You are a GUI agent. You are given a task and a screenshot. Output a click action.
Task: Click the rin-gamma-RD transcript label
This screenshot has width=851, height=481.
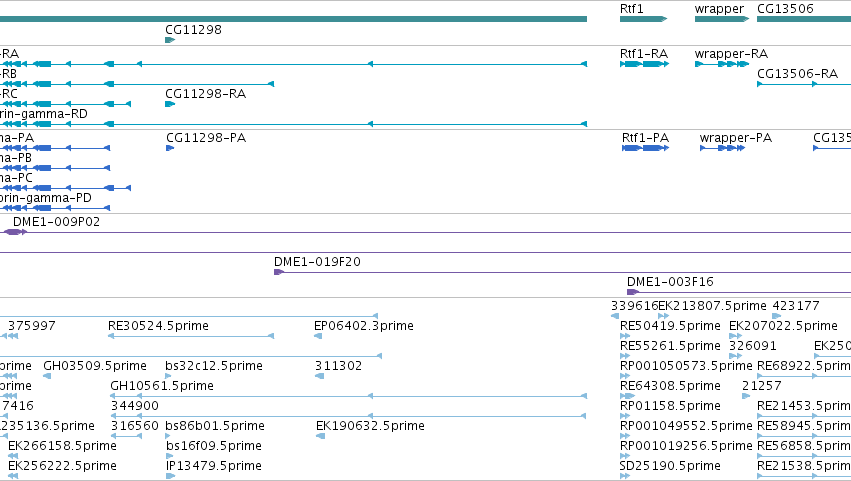[x=43, y=114]
